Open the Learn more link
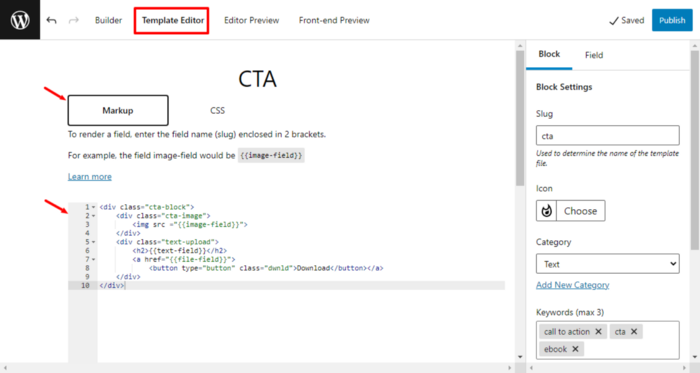This screenshot has height=373, width=700. pyautogui.click(x=90, y=177)
